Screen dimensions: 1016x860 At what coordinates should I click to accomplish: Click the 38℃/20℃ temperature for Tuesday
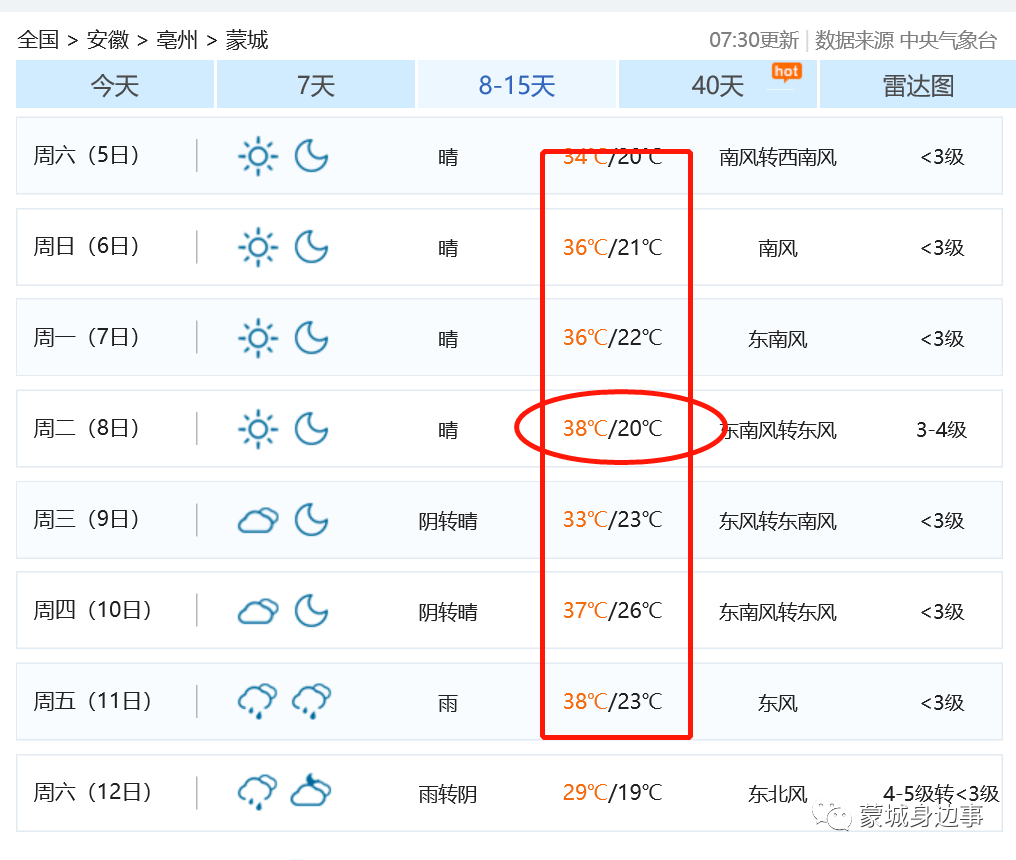(612, 429)
